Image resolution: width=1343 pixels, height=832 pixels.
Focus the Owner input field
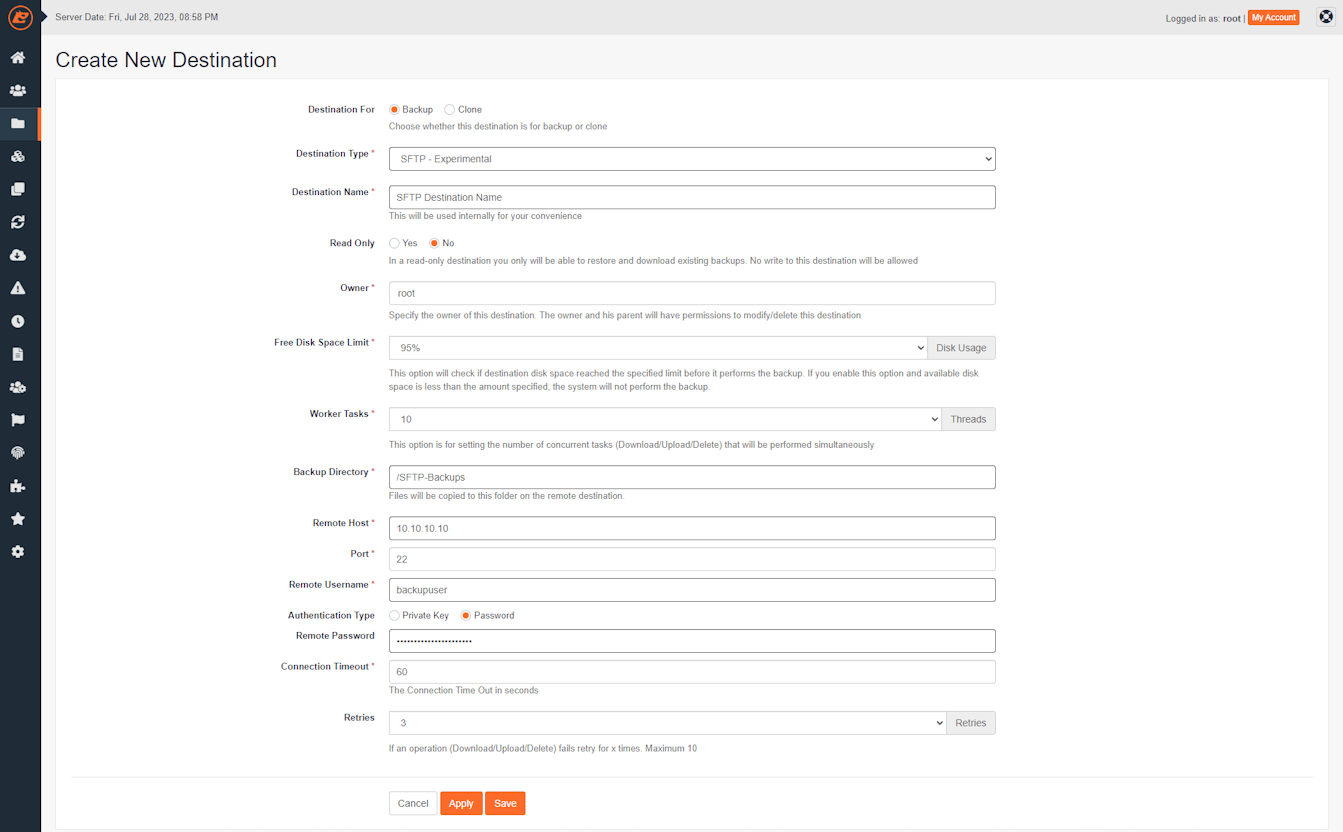692,293
